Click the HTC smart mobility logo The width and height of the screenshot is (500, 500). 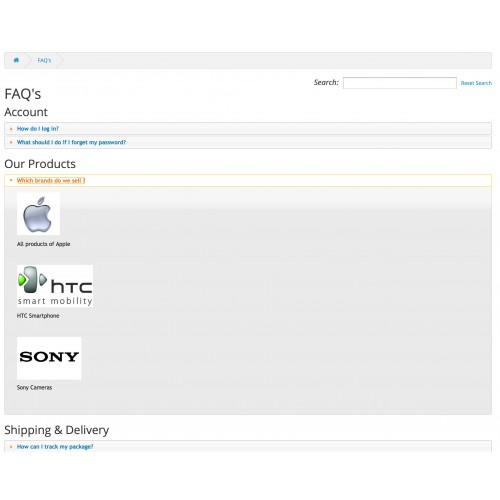click(x=55, y=286)
